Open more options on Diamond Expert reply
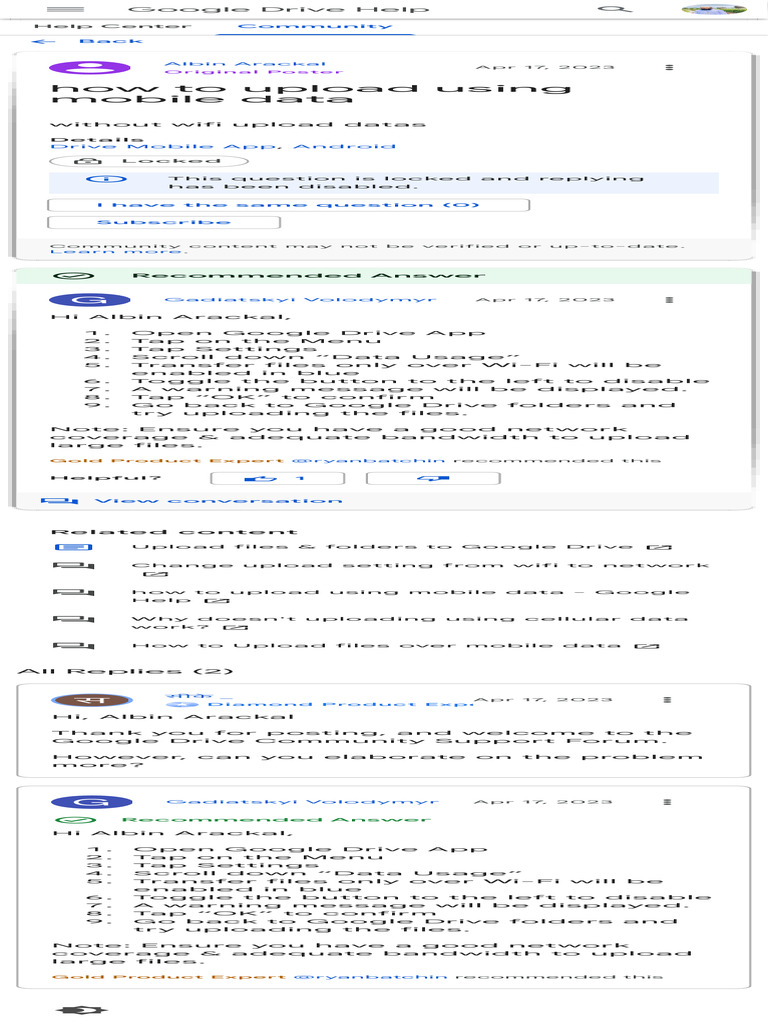The width and height of the screenshot is (768, 1024). coord(667,700)
